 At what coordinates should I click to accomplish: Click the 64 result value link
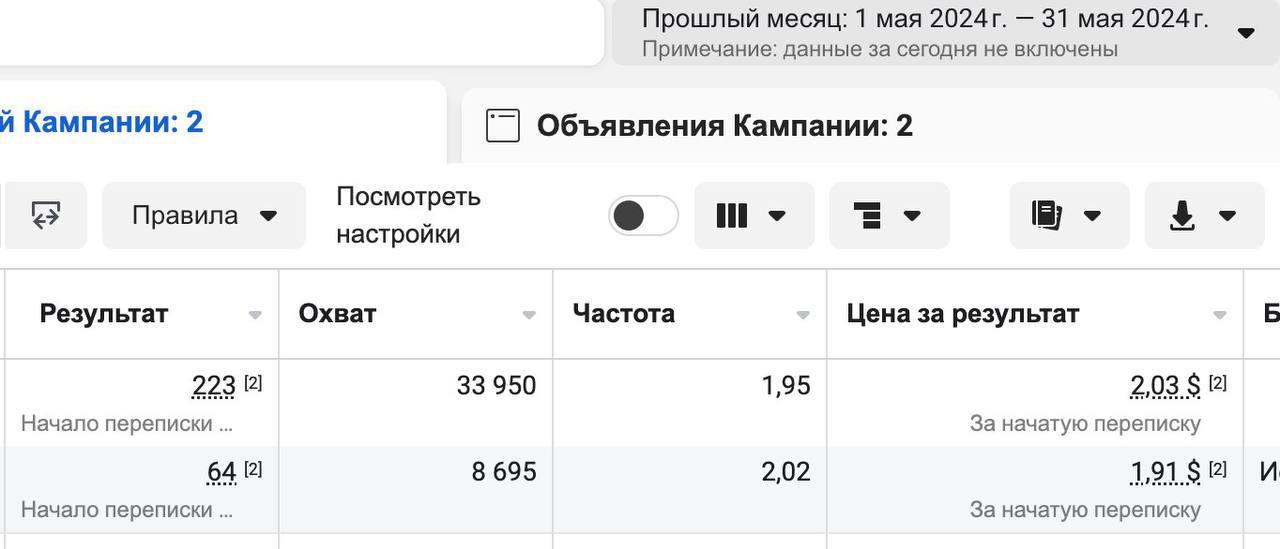(x=221, y=471)
